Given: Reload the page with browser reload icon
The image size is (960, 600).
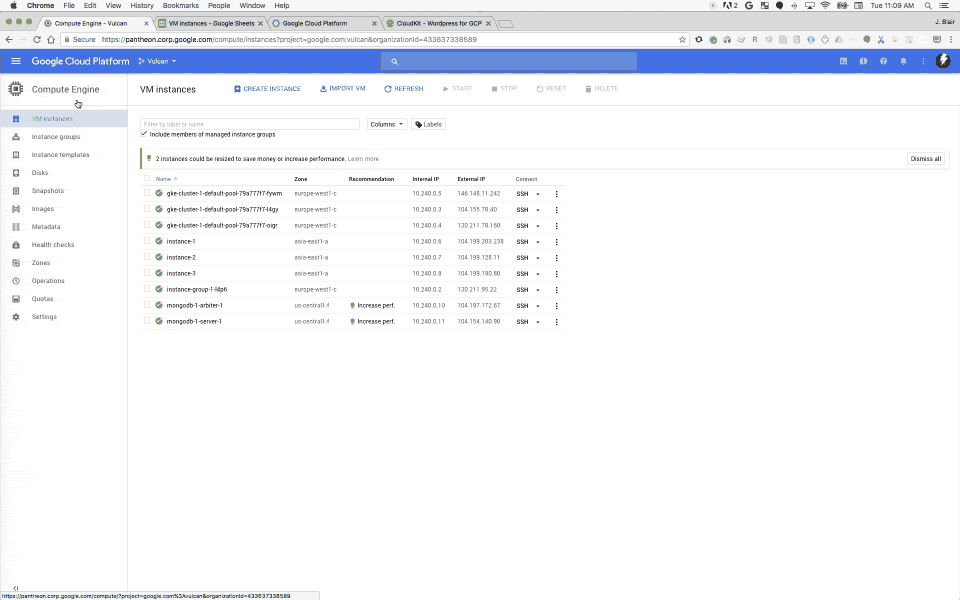Looking at the screenshot, I should [x=37, y=39].
